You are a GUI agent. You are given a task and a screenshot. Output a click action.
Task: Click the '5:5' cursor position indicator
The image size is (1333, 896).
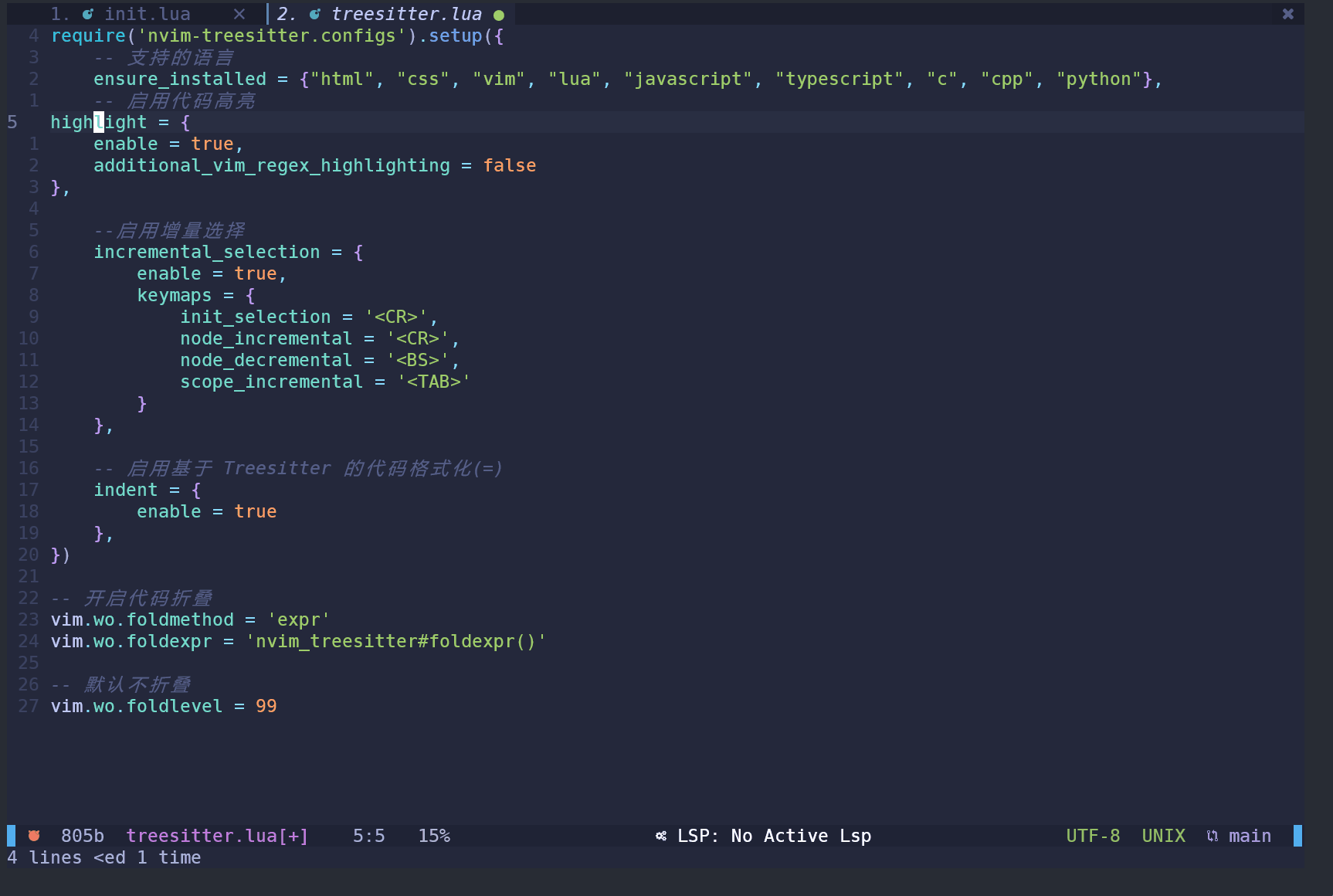(x=369, y=836)
